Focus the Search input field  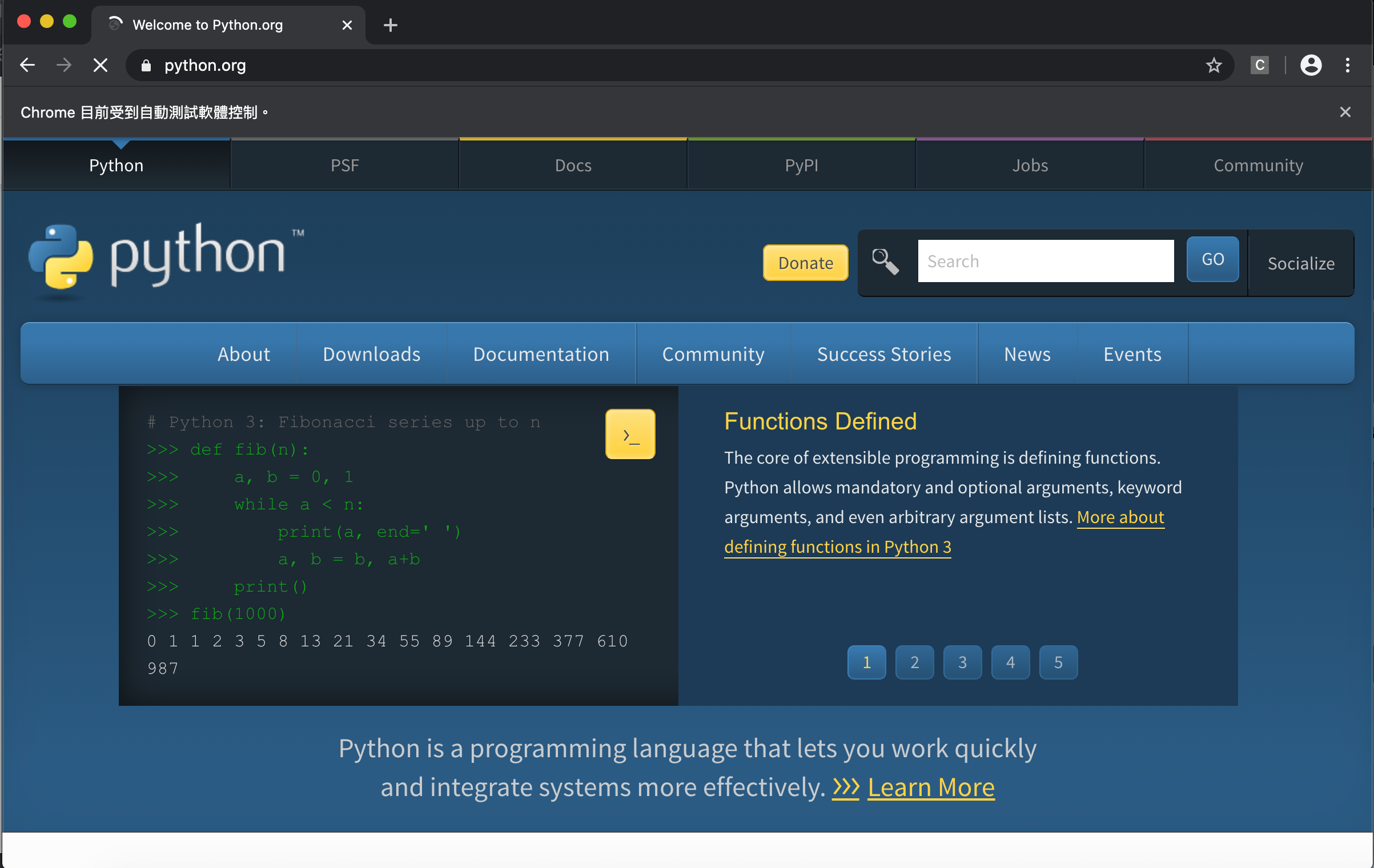click(1046, 261)
